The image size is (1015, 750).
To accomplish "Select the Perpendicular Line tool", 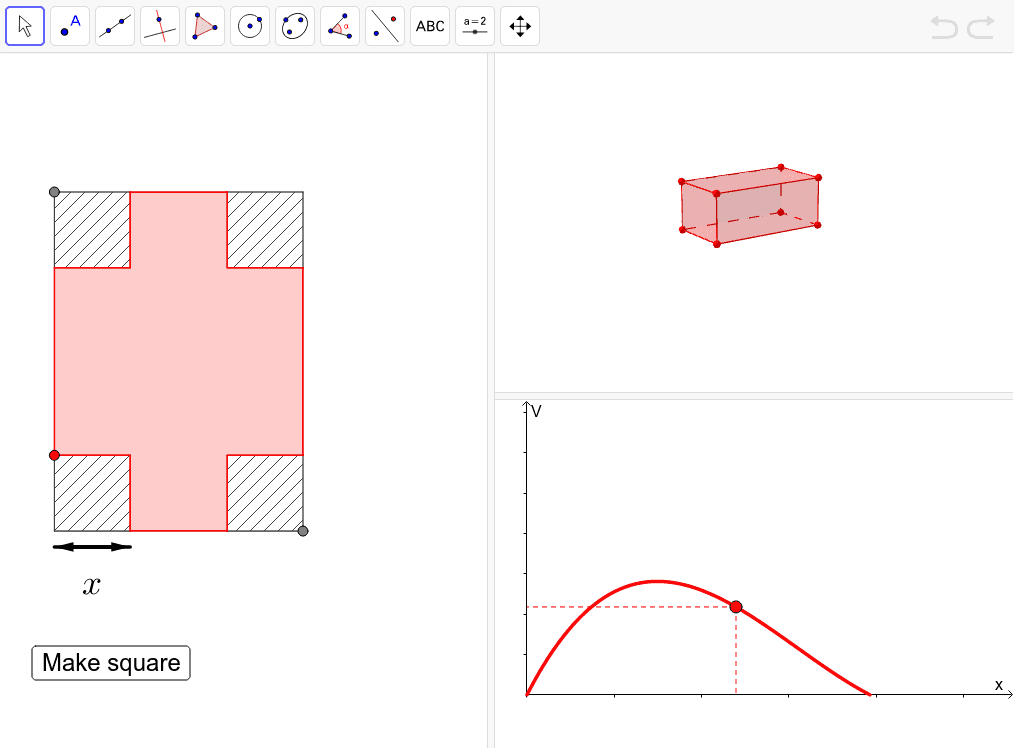I will coord(159,25).
